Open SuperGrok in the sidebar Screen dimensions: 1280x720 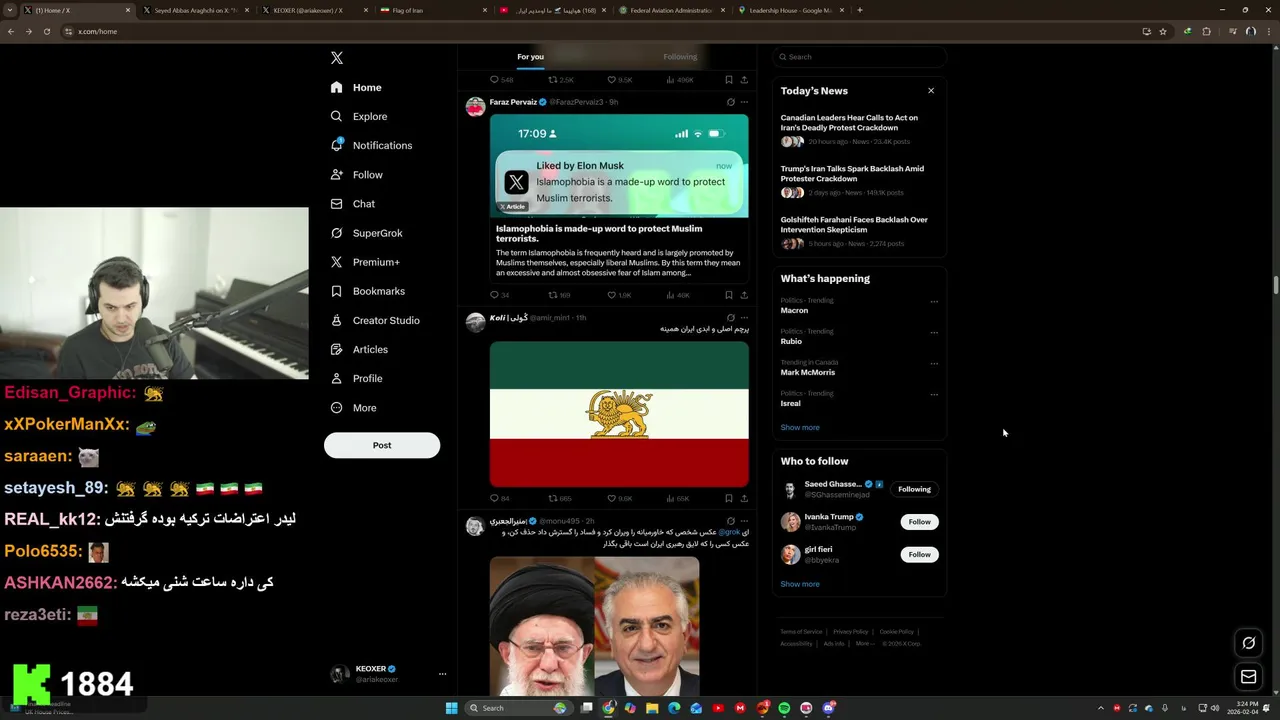pyautogui.click(x=366, y=233)
